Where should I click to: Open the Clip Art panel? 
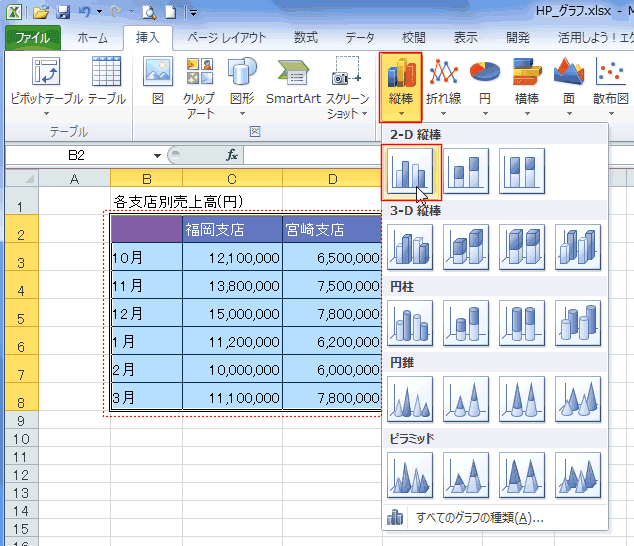pos(198,82)
